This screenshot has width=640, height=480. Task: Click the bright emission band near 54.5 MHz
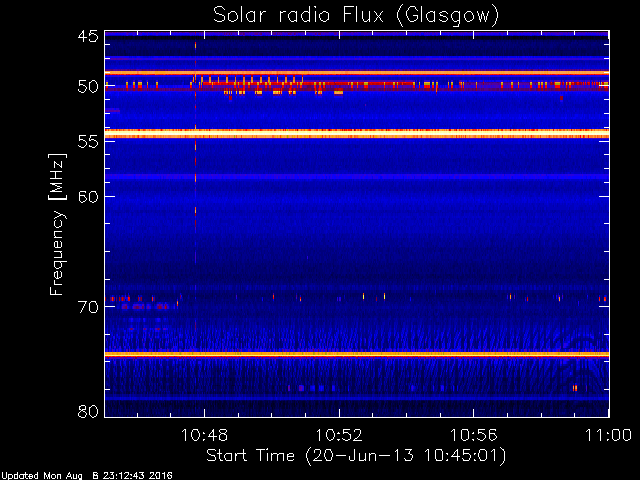tap(357, 133)
